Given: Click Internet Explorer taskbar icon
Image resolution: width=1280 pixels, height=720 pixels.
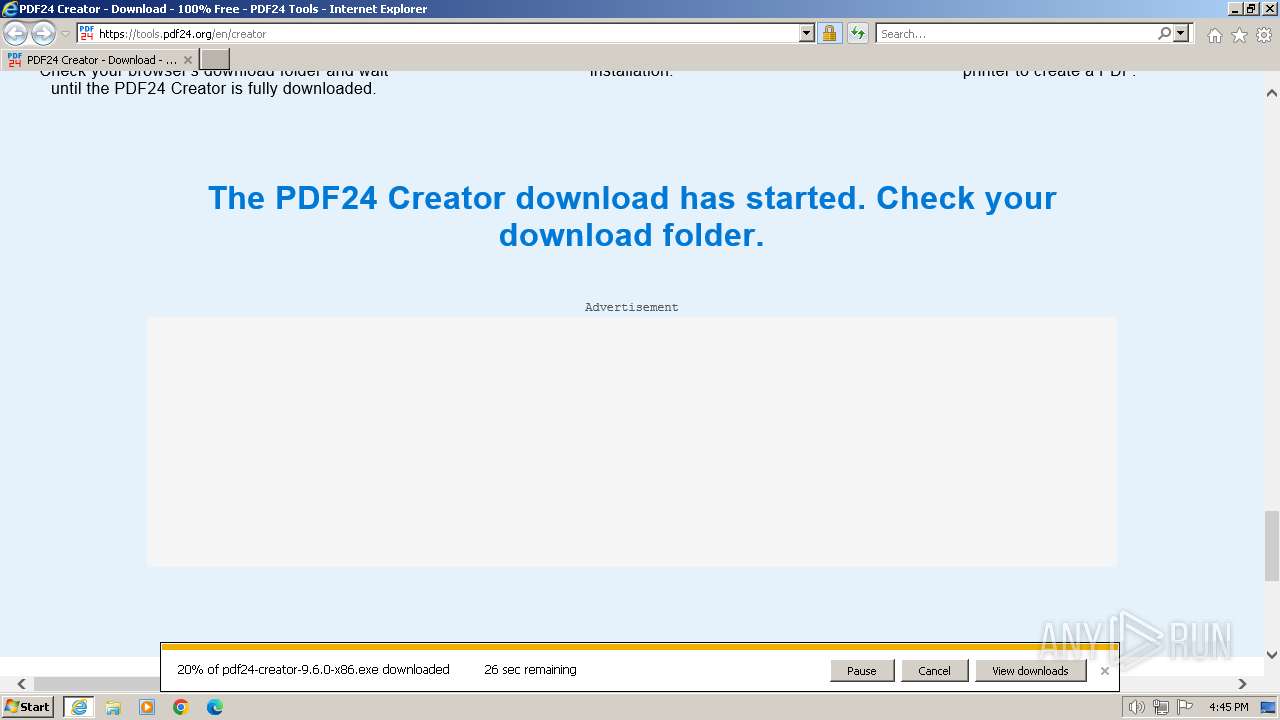Looking at the screenshot, I should pos(78,707).
